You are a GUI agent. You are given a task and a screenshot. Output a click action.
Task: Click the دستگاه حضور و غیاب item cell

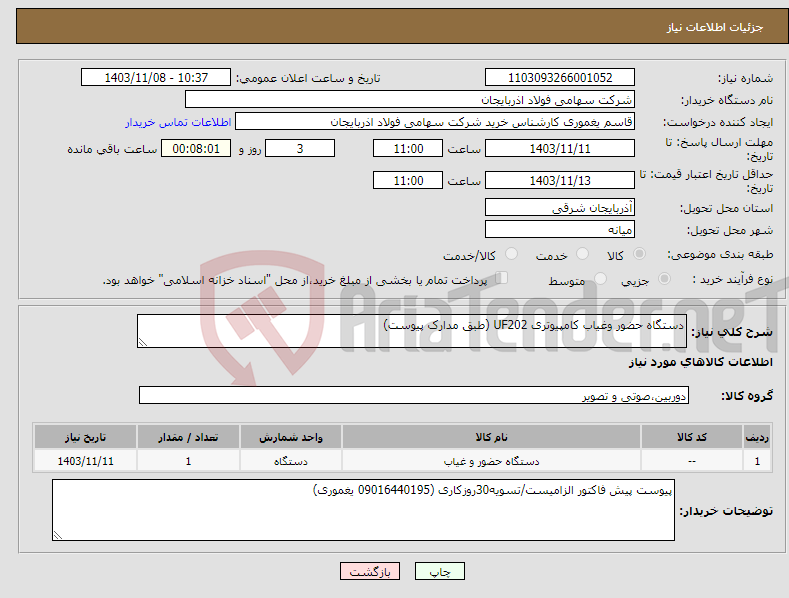492,461
